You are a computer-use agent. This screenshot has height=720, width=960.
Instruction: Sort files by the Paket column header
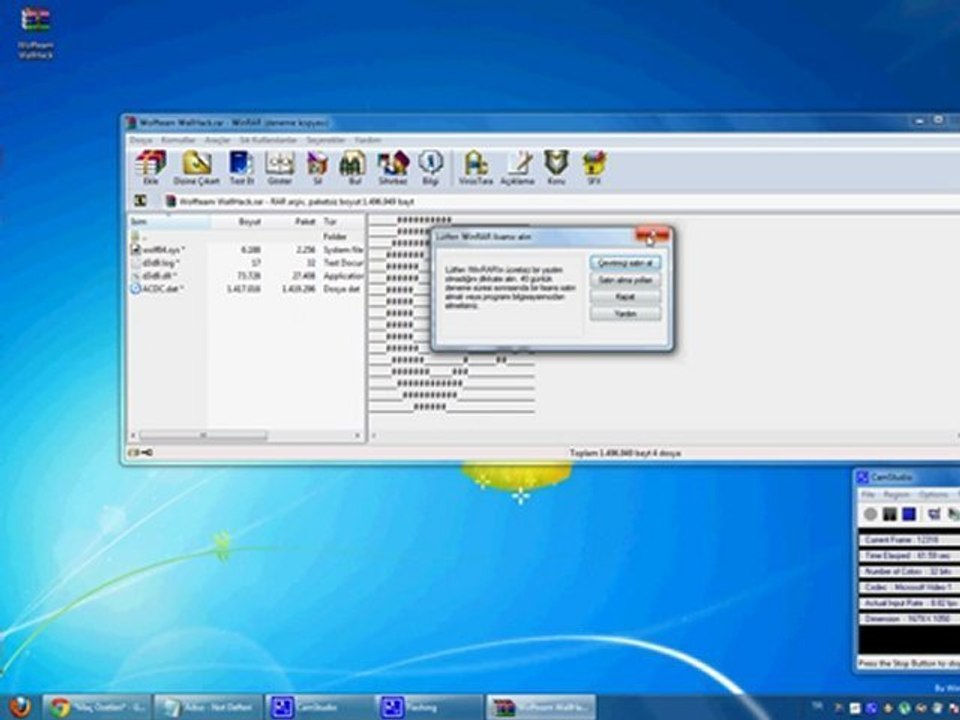[x=291, y=221]
